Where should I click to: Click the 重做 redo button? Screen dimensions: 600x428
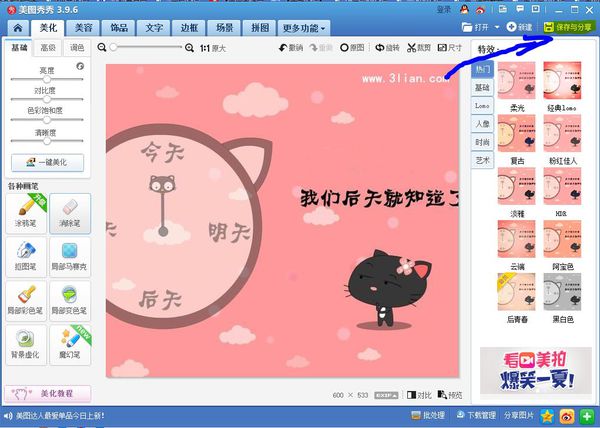pyautogui.click(x=321, y=48)
